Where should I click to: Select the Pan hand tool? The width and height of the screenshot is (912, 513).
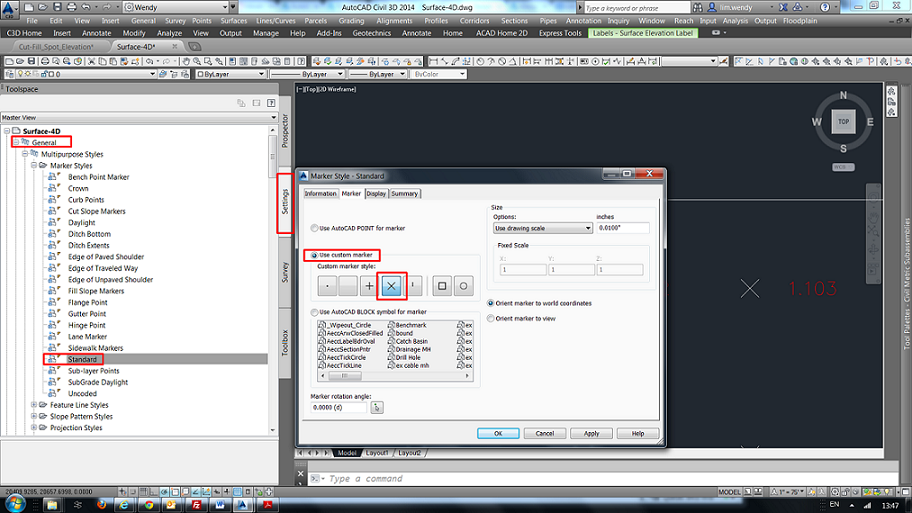[186, 61]
